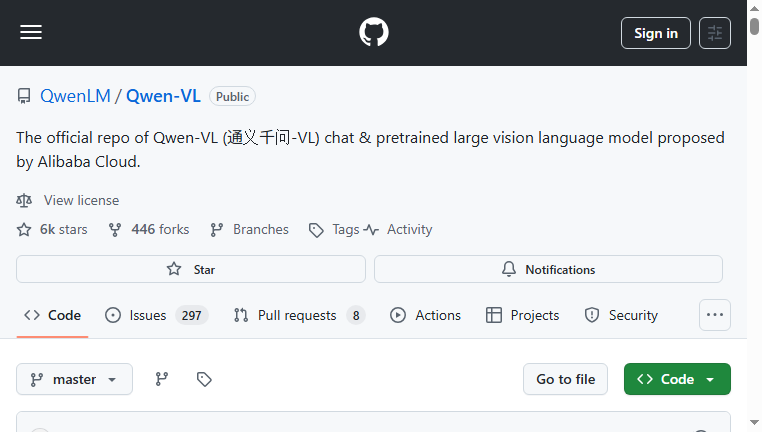Click the fork icon beside 446 forks
Screen dimensions: 762x432
pyautogui.click(x=115, y=229)
